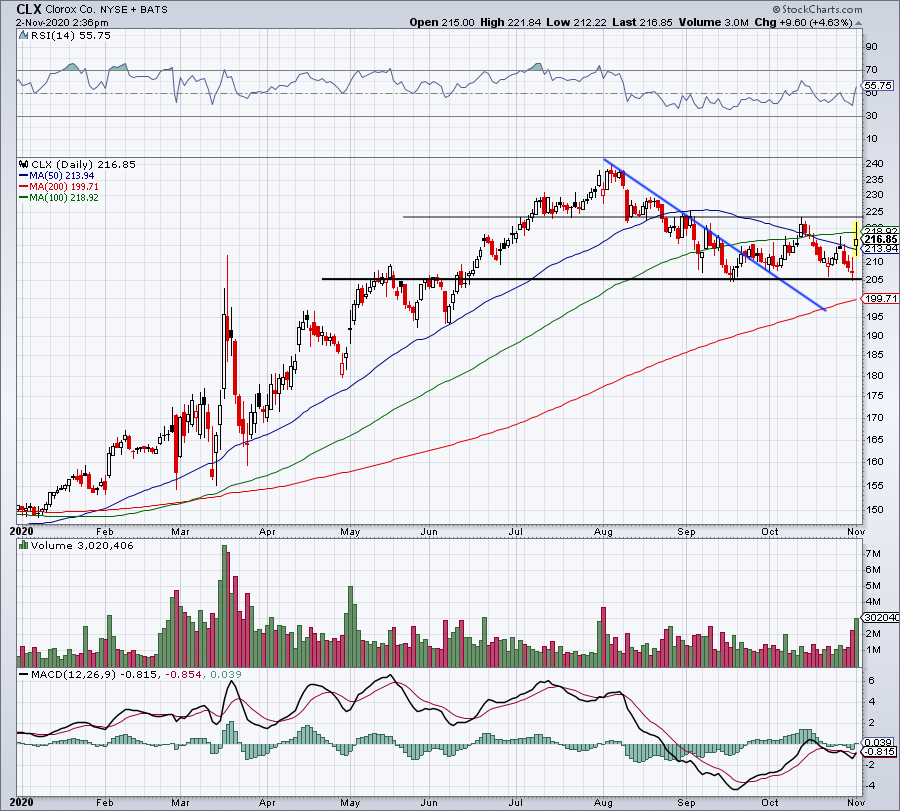Click the 2-Nov-2020 2:36pm timestamp
Screen dimensions: 900x811
click(x=62, y=23)
